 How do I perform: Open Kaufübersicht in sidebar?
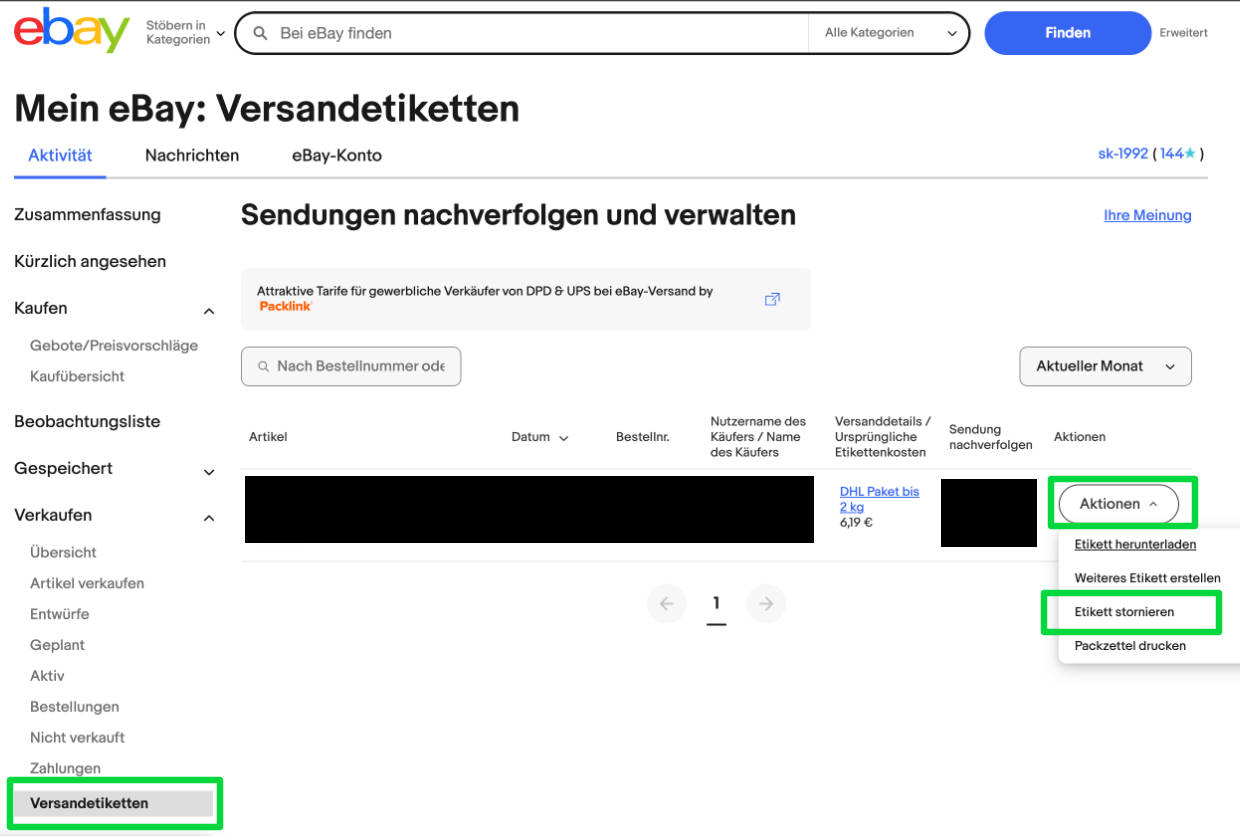[77, 376]
